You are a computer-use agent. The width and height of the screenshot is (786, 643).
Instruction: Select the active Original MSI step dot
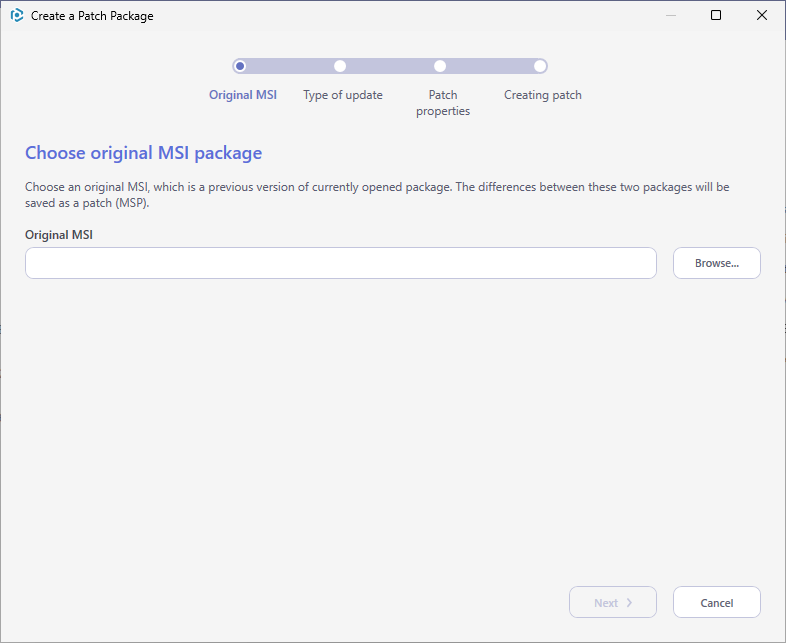point(240,66)
